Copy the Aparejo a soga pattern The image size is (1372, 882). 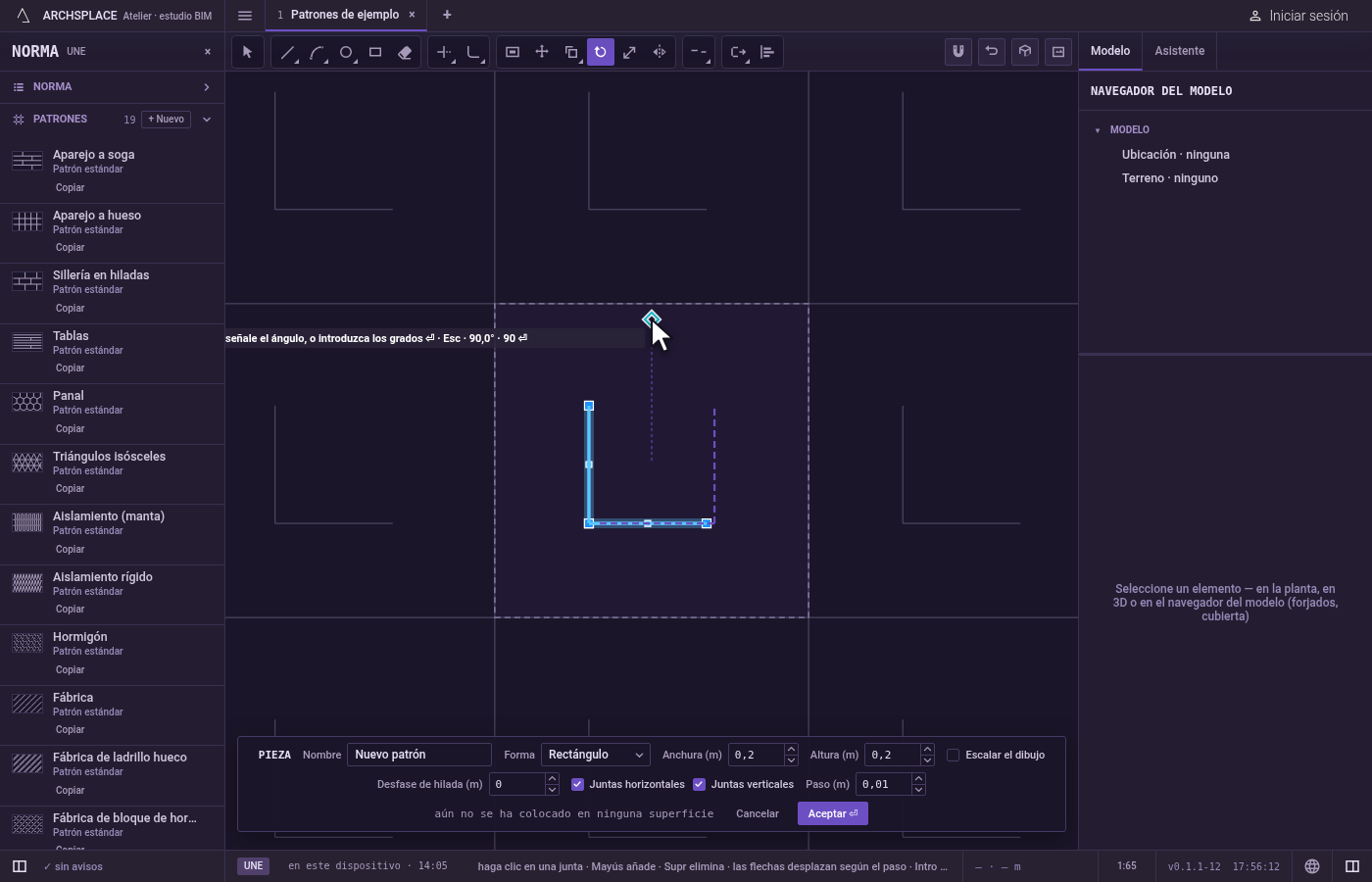tap(70, 187)
